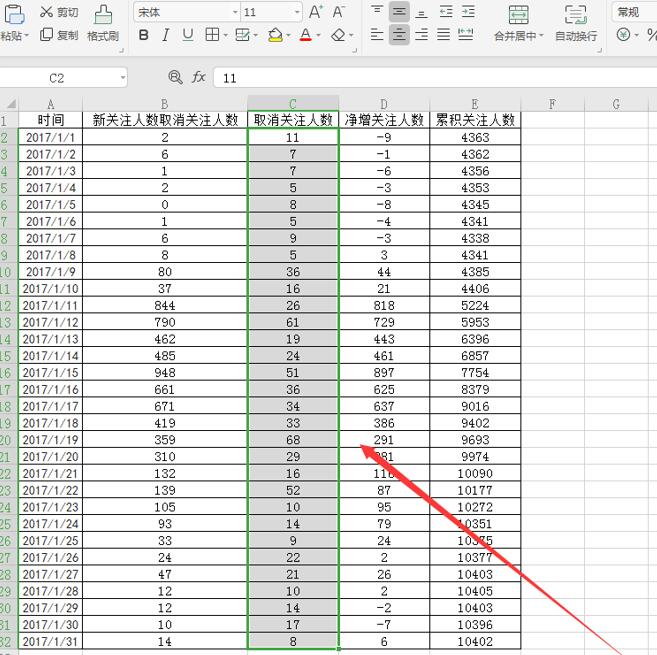The height and width of the screenshot is (655, 657).
Task: Align text left
Action: pos(377,34)
